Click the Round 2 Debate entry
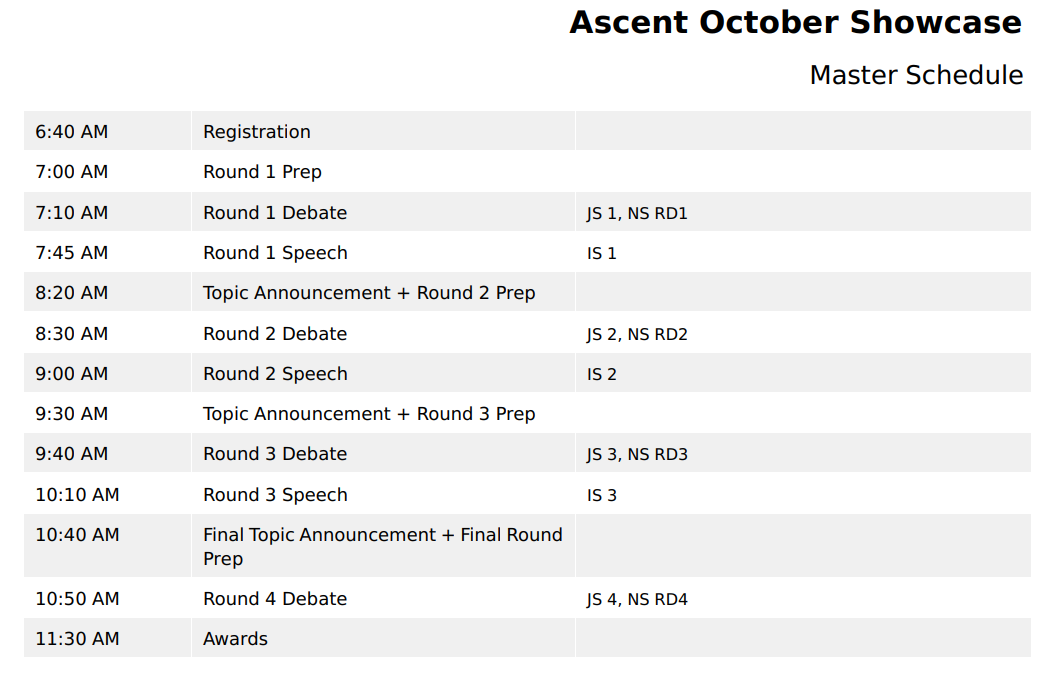This screenshot has height=687, width=1063. pyautogui.click(x=275, y=333)
